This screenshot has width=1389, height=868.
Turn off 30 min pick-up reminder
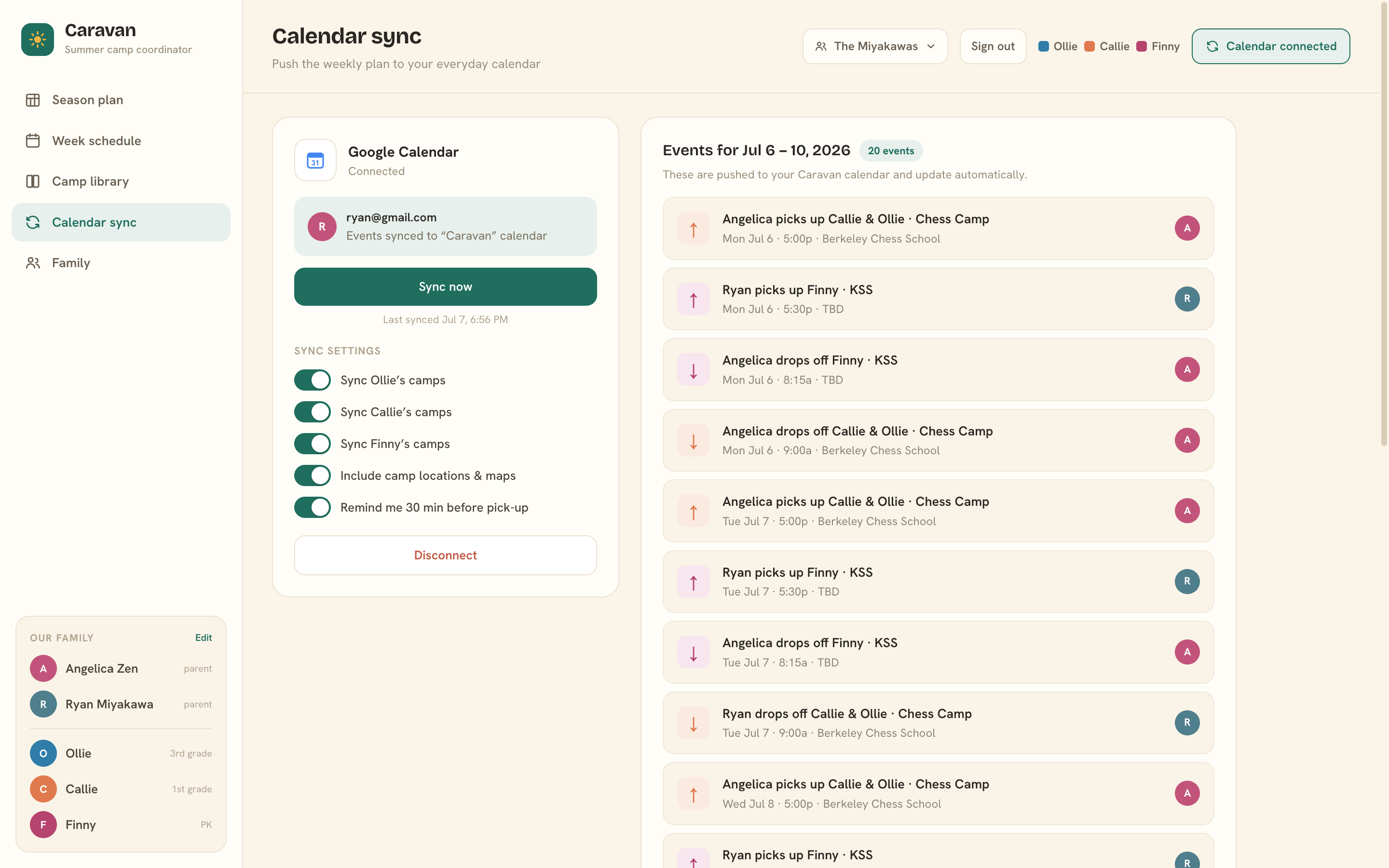pyautogui.click(x=312, y=507)
